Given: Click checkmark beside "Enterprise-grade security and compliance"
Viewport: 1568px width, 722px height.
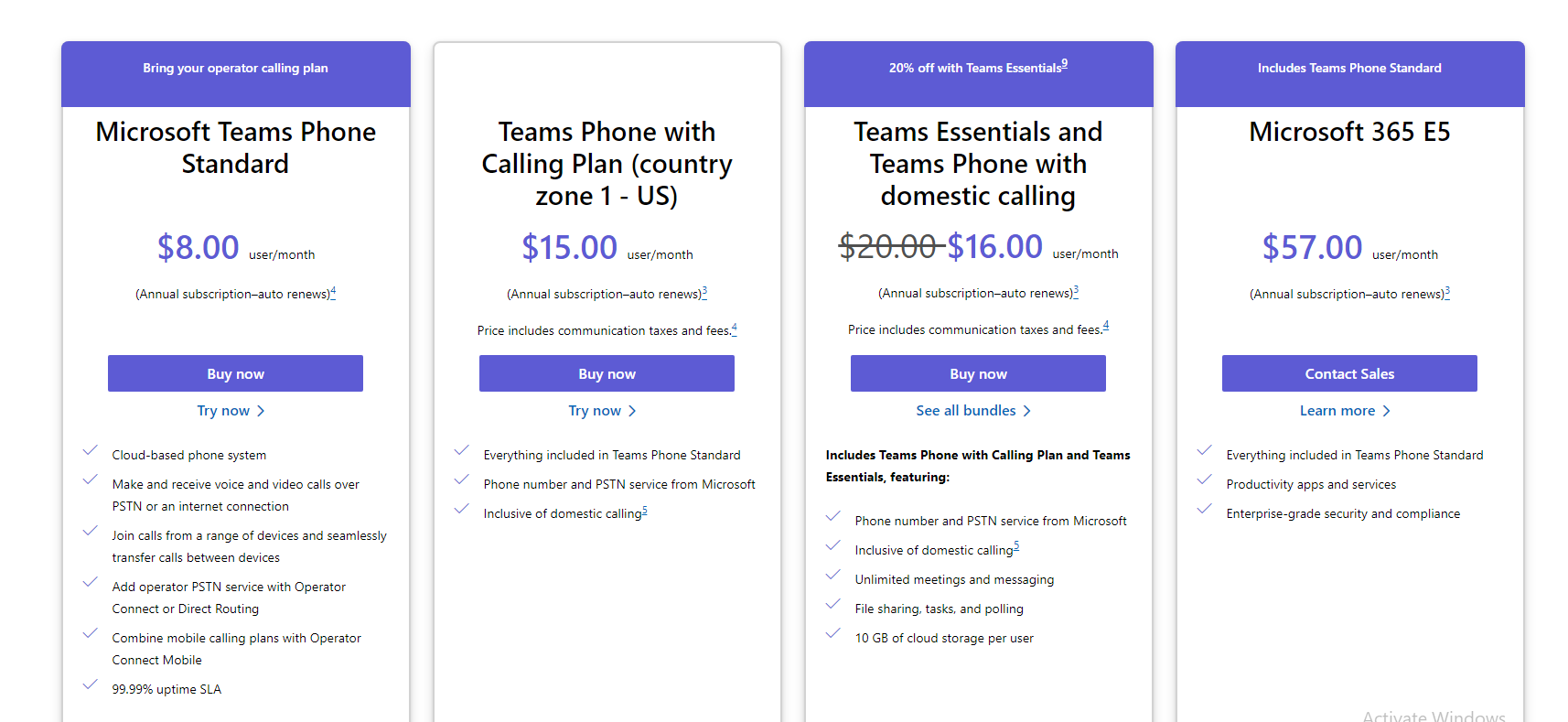Looking at the screenshot, I should (x=1204, y=509).
